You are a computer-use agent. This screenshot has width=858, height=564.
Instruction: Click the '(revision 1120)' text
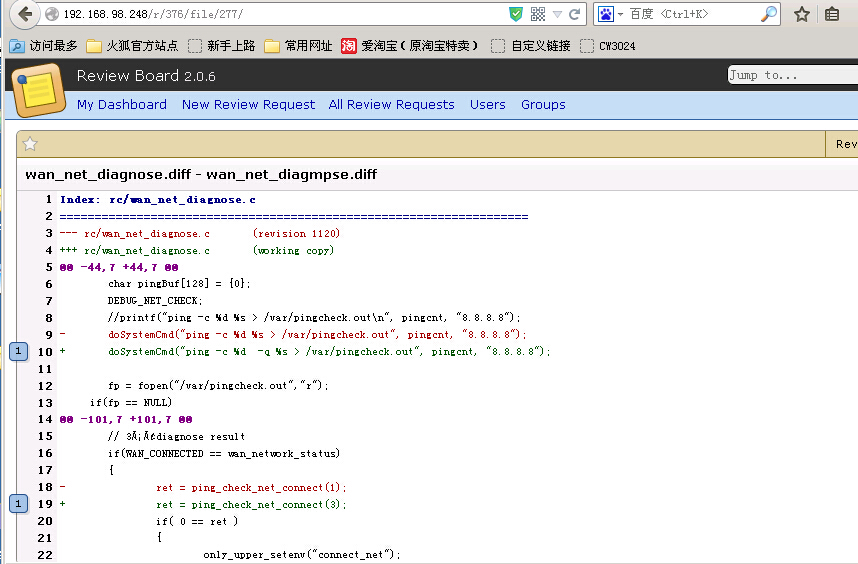tap(296, 234)
